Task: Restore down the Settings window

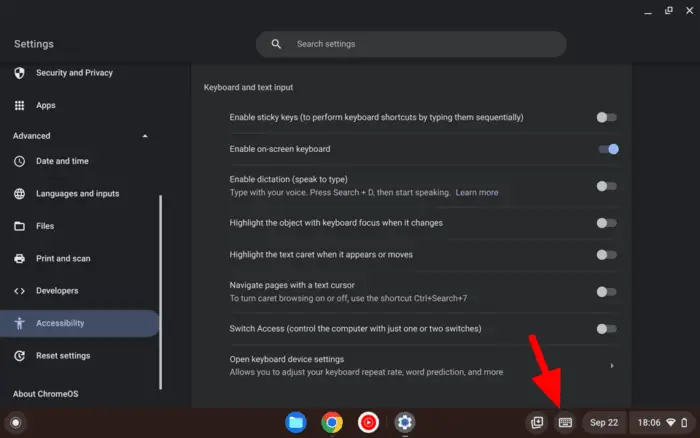Action: (x=668, y=10)
